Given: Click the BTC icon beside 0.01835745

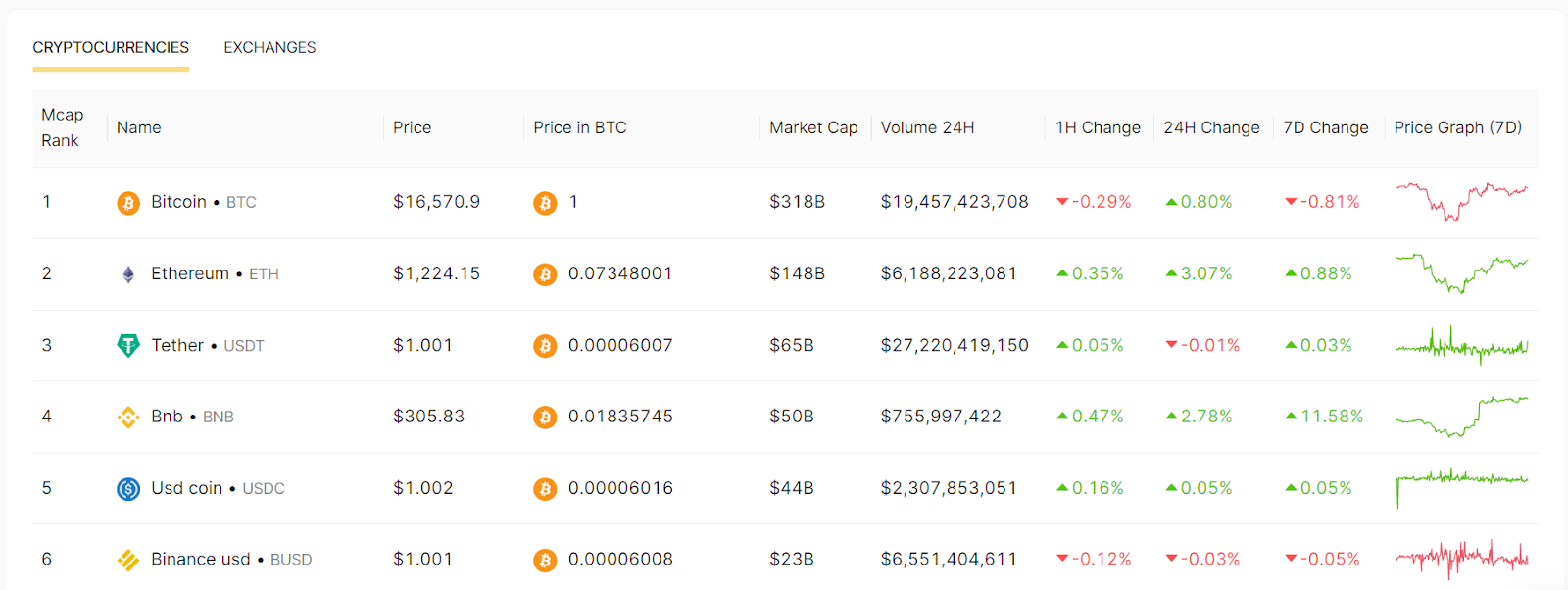Looking at the screenshot, I should point(545,418).
